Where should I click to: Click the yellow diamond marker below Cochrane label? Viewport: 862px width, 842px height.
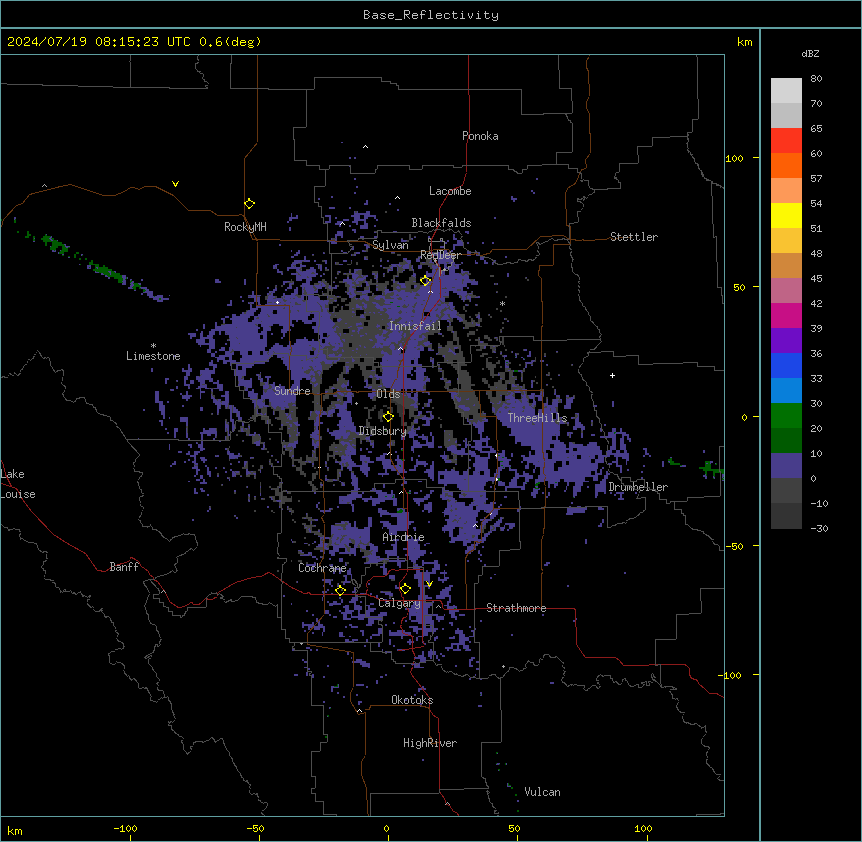click(340, 590)
